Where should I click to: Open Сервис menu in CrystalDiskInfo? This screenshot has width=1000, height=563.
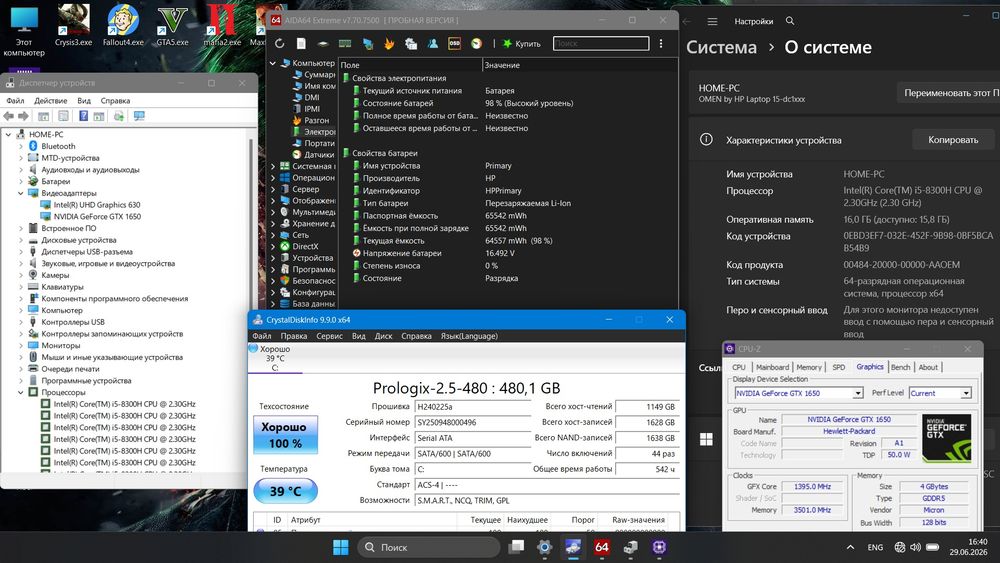tap(329, 336)
